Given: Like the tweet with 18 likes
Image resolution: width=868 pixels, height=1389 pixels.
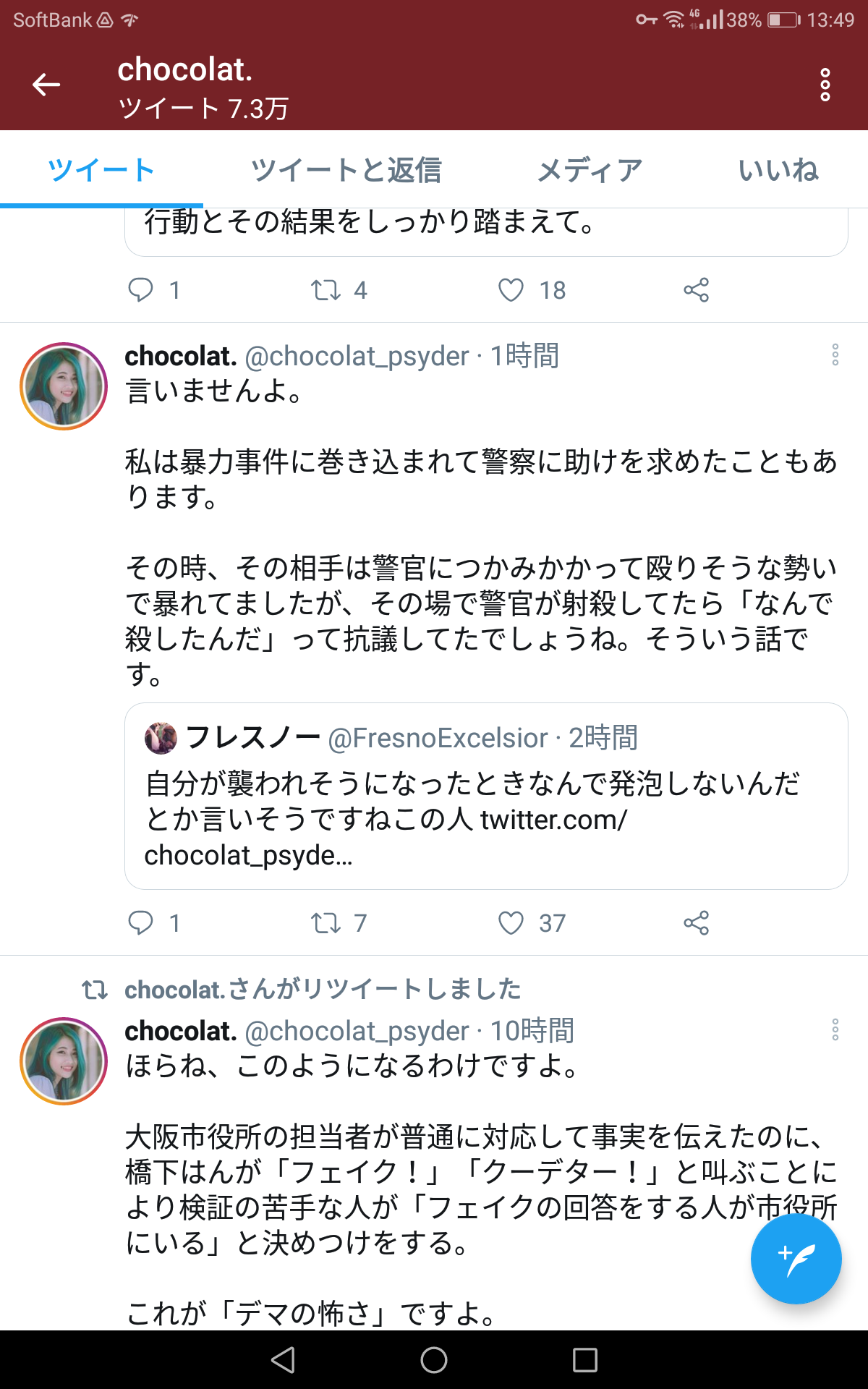Looking at the screenshot, I should (x=511, y=290).
